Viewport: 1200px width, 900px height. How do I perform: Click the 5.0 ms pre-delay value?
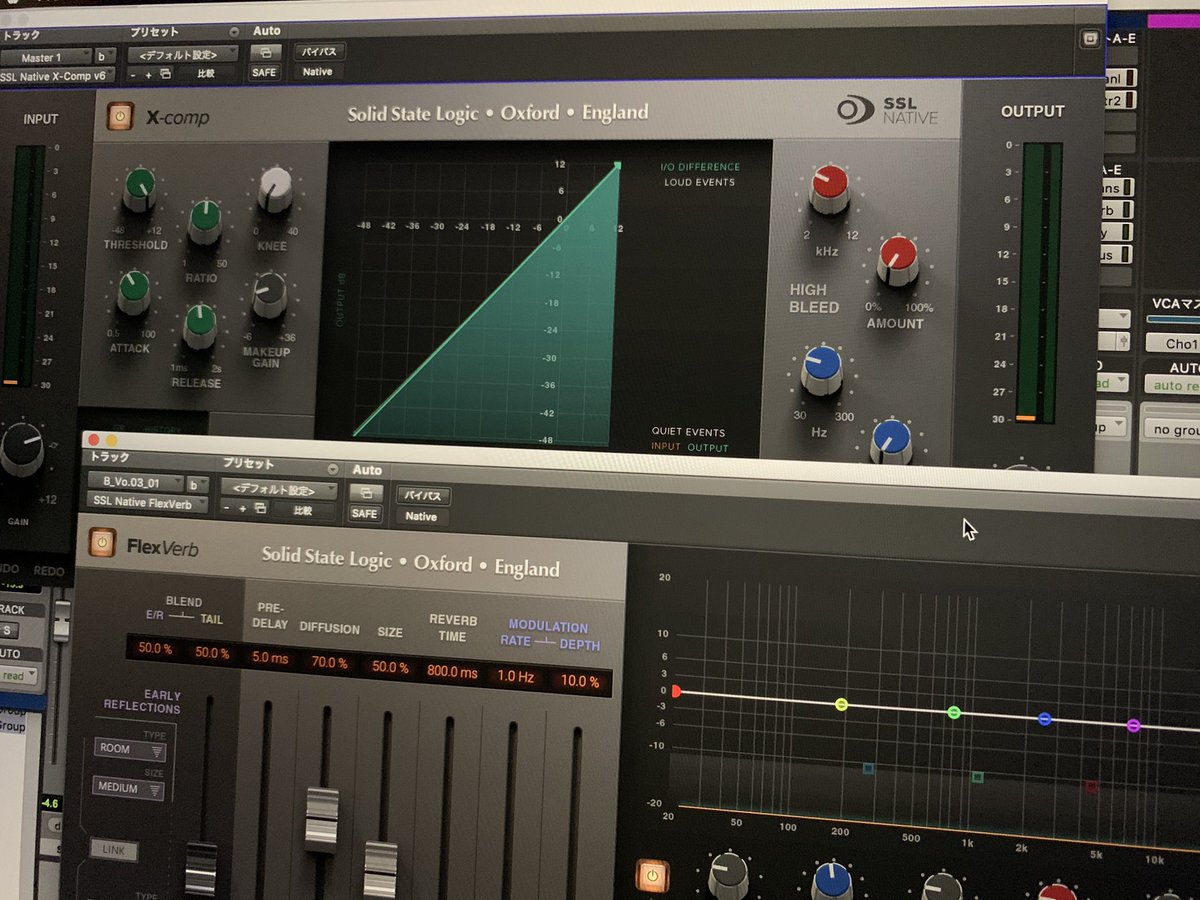click(270, 658)
